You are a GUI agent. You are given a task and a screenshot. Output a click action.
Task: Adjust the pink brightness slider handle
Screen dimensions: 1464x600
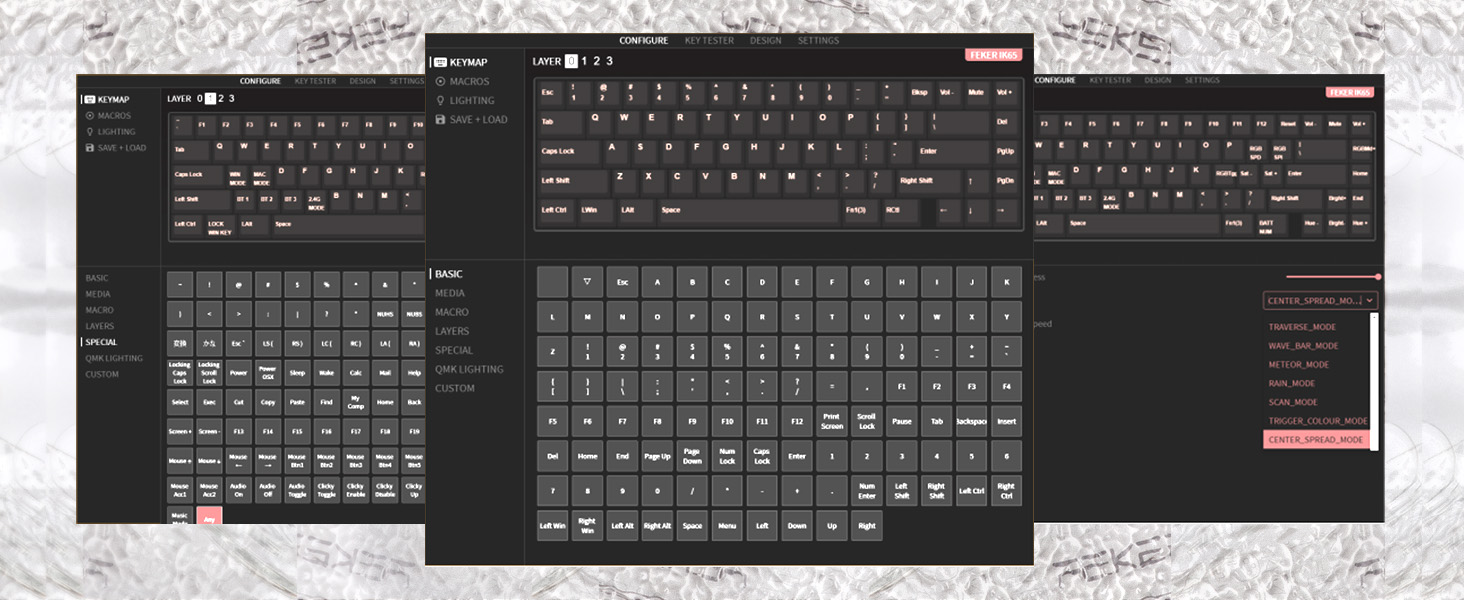1378,276
